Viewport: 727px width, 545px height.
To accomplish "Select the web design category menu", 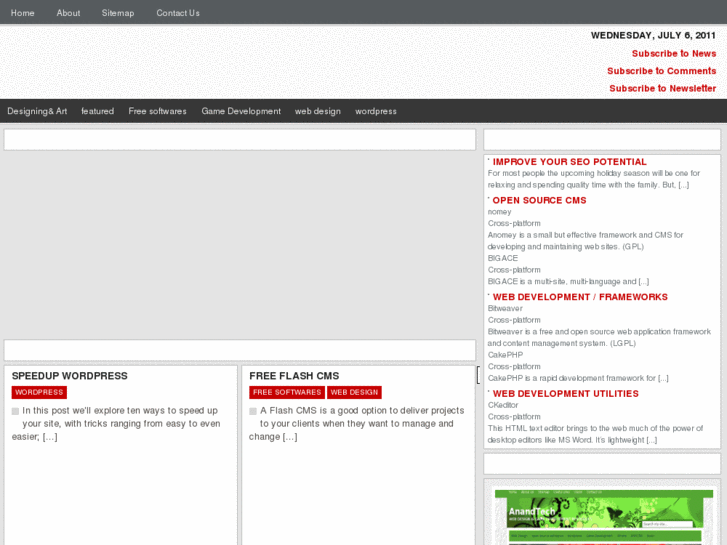I will [318, 111].
